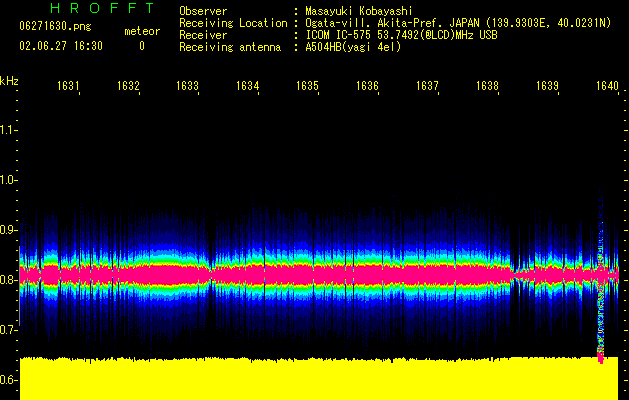Click the HROFFT title text
This screenshot has height=400, width=629.
point(103,8)
